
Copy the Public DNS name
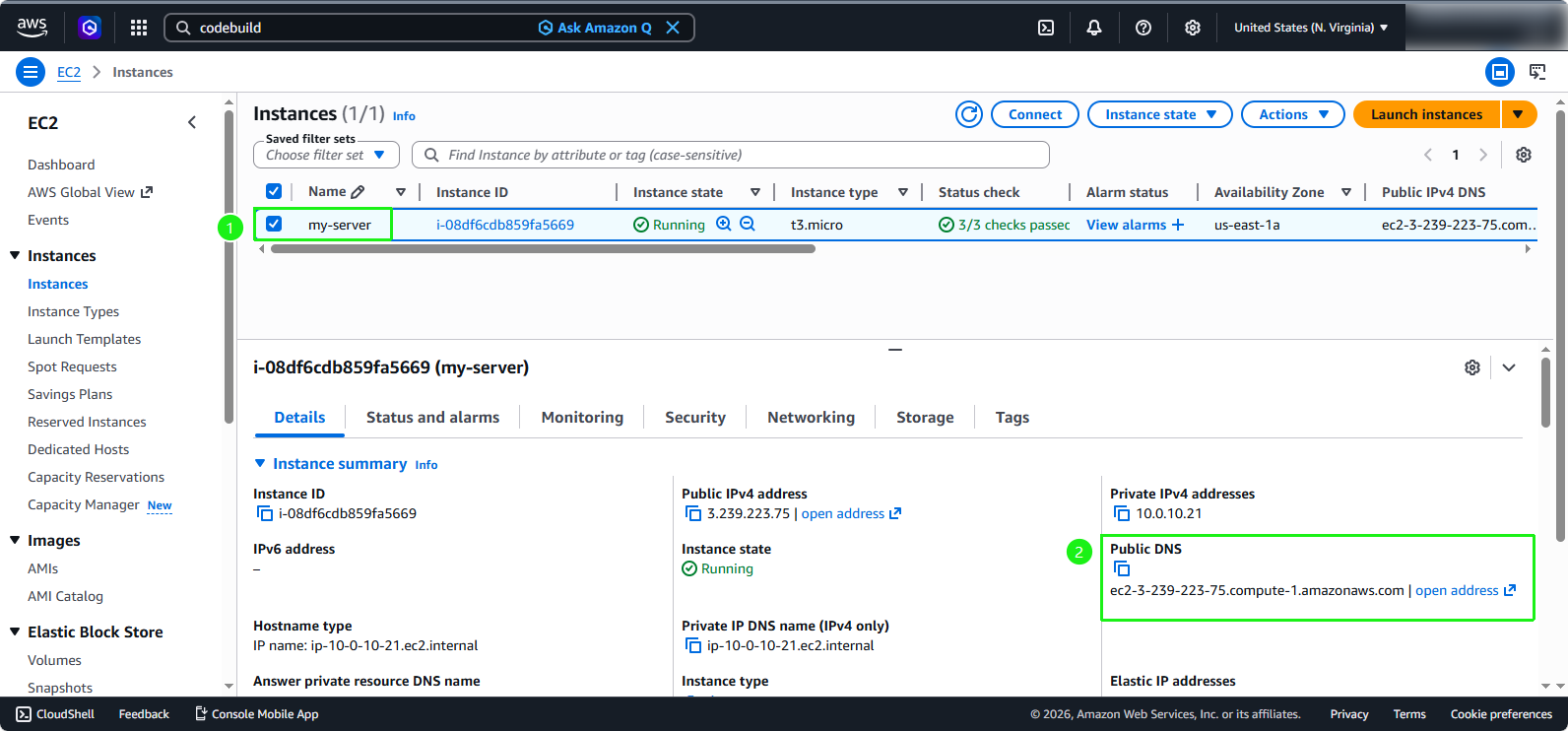tap(1121, 568)
